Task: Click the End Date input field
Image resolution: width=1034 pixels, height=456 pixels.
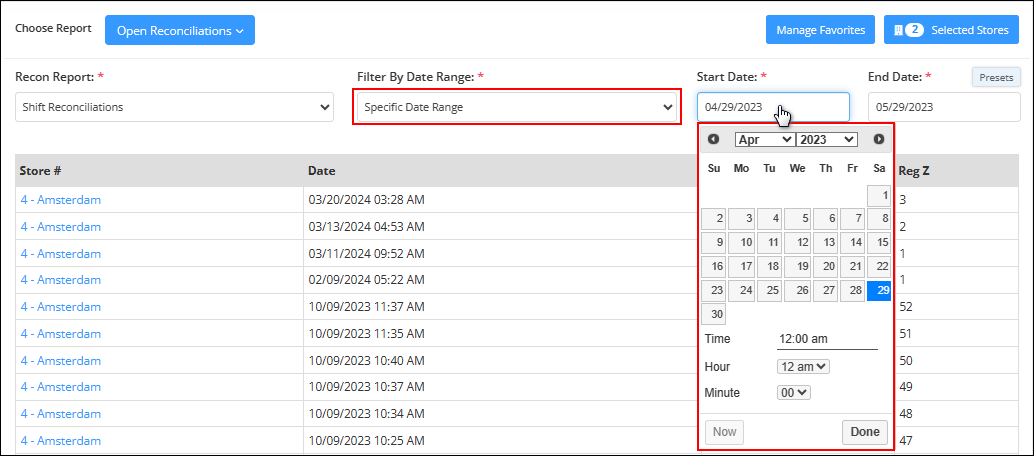Action: (x=944, y=107)
